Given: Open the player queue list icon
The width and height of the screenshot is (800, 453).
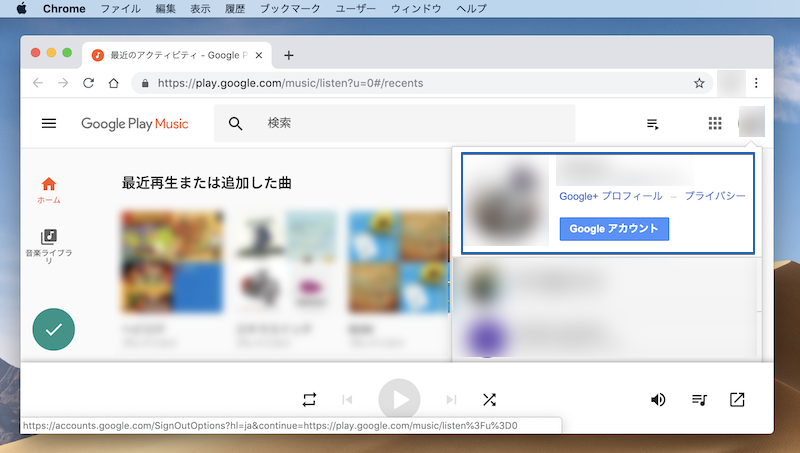Looking at the screenshot, I should (699, 400).
